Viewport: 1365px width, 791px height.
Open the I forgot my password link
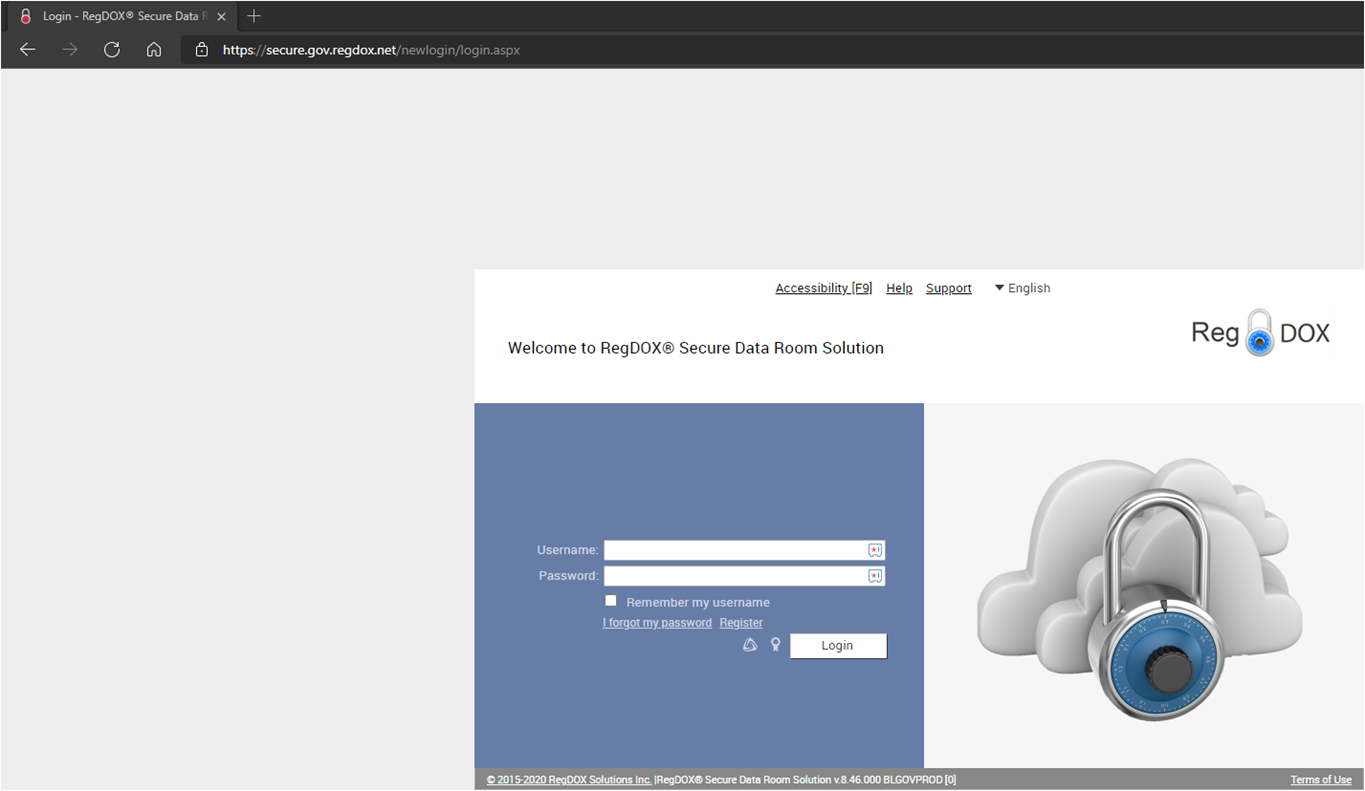657,623
